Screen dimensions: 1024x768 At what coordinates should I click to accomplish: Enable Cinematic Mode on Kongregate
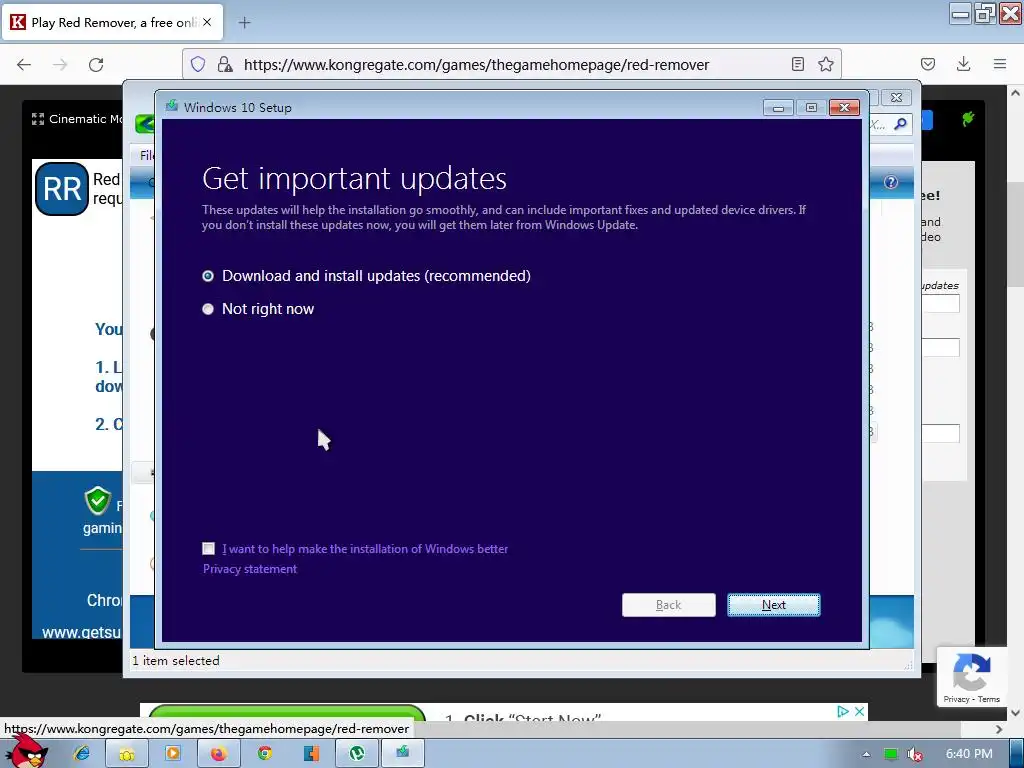(x=77, y=119)
